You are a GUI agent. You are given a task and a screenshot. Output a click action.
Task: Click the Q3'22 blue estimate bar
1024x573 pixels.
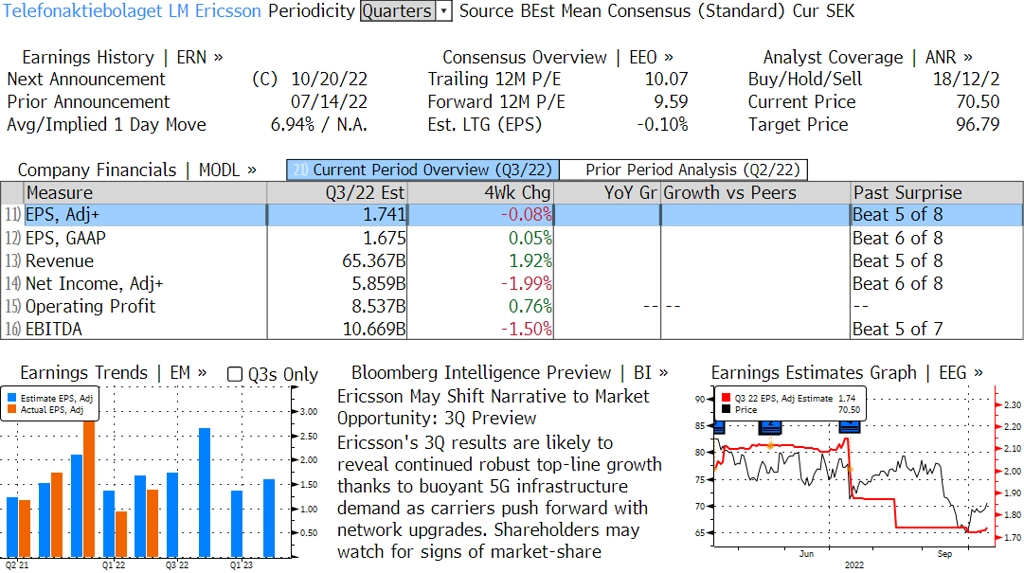(172, 515)
